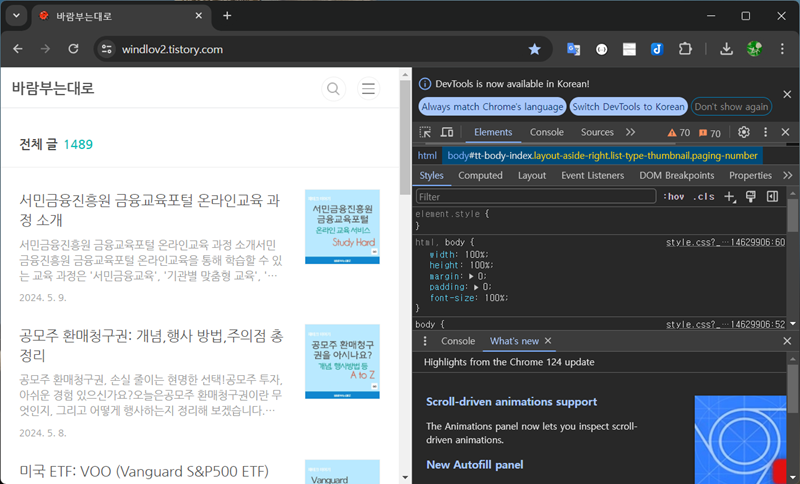Image resolution: width=800 pixels, height=484 pixels.
Task: Show warnings count 70 triangle
Action: coord(679,133)
